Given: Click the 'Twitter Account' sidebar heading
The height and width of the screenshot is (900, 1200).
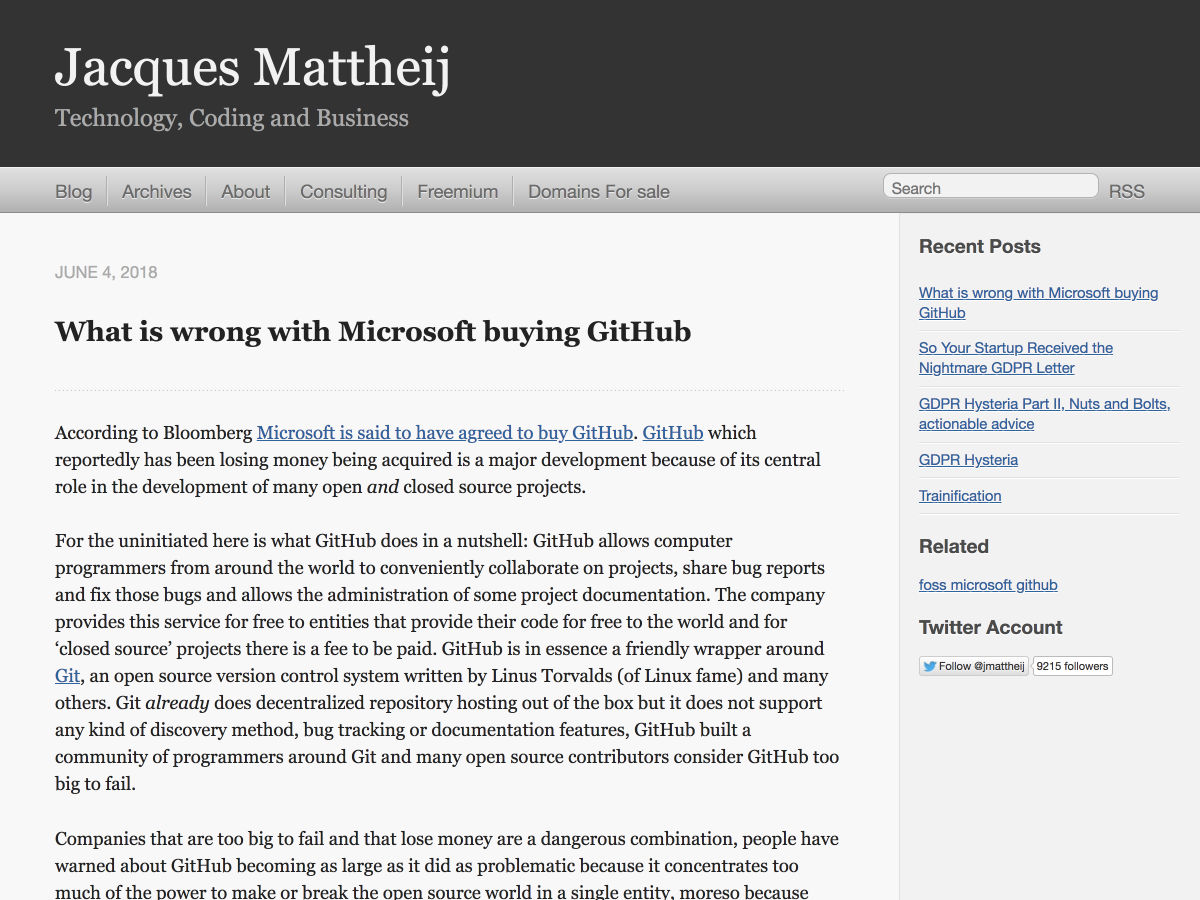Looking at the screenshot, I should coord(991,628).
